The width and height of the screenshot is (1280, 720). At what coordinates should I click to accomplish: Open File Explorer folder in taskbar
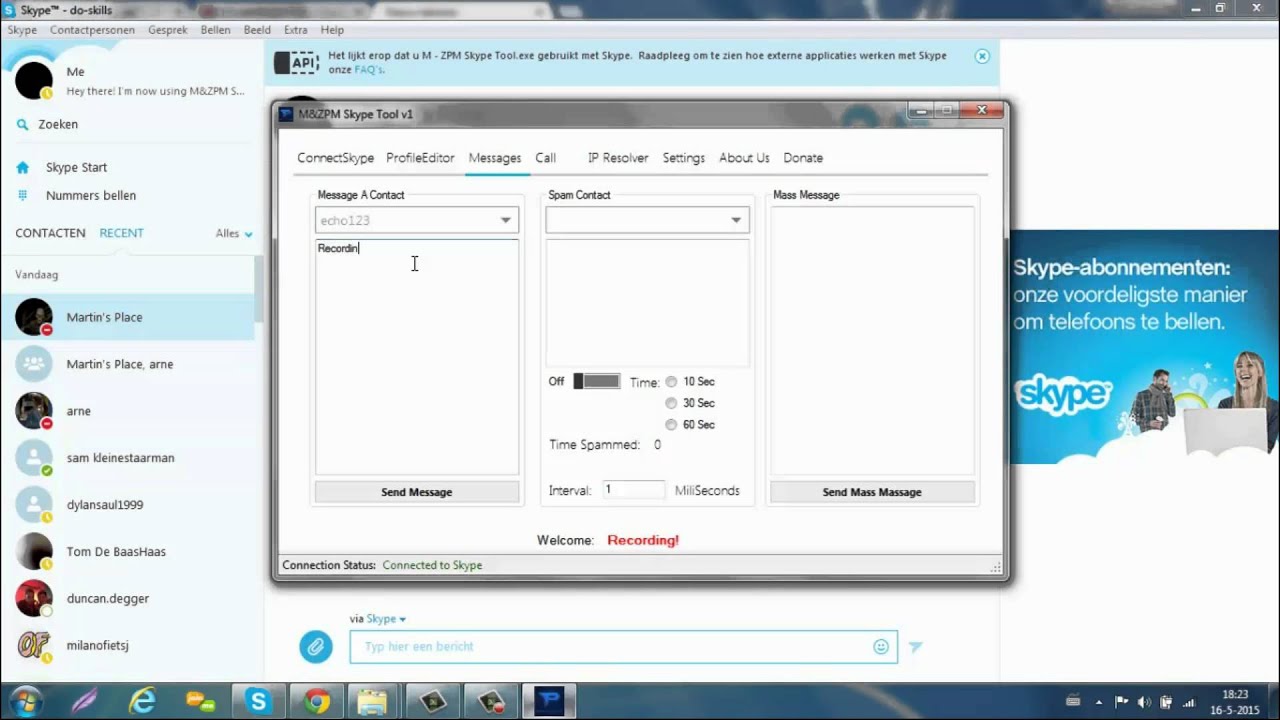pyautogui.click(x=372, y=702)
